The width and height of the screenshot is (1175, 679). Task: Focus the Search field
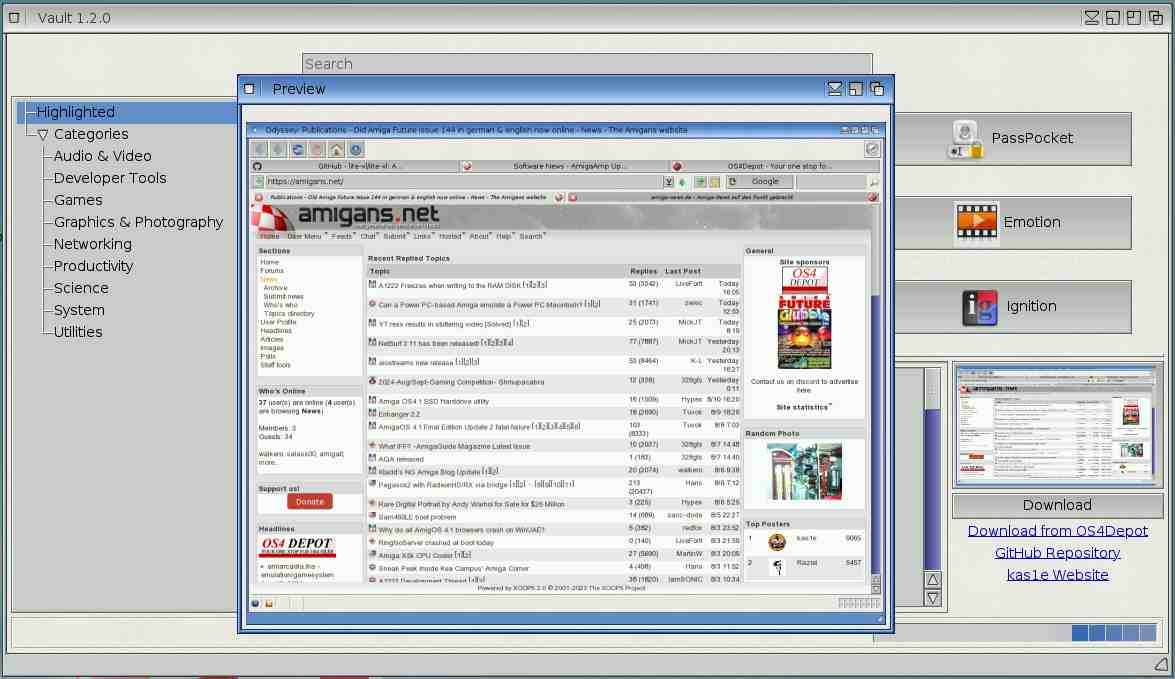point(587,64)
